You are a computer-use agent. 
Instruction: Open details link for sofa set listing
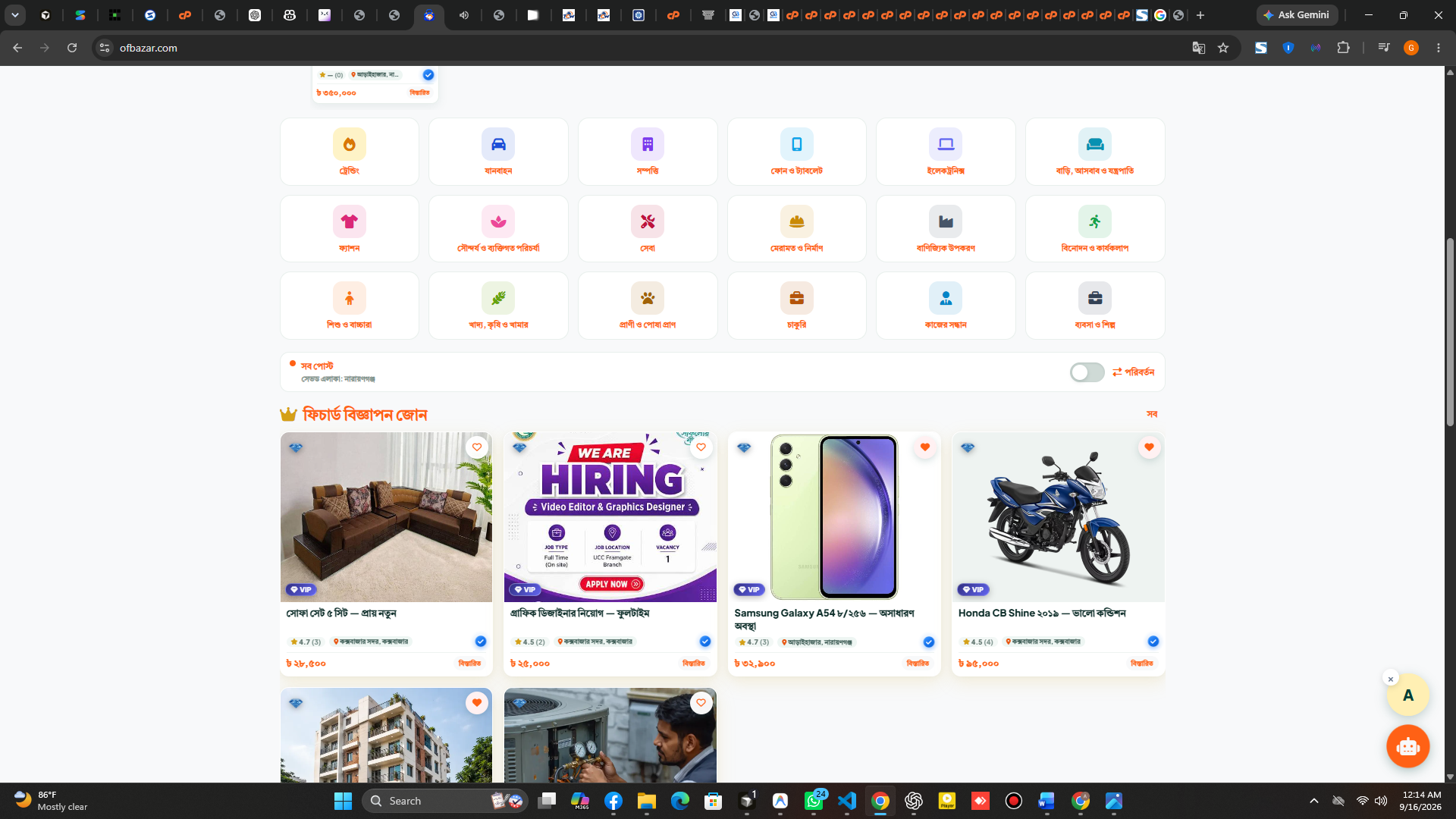469,664
